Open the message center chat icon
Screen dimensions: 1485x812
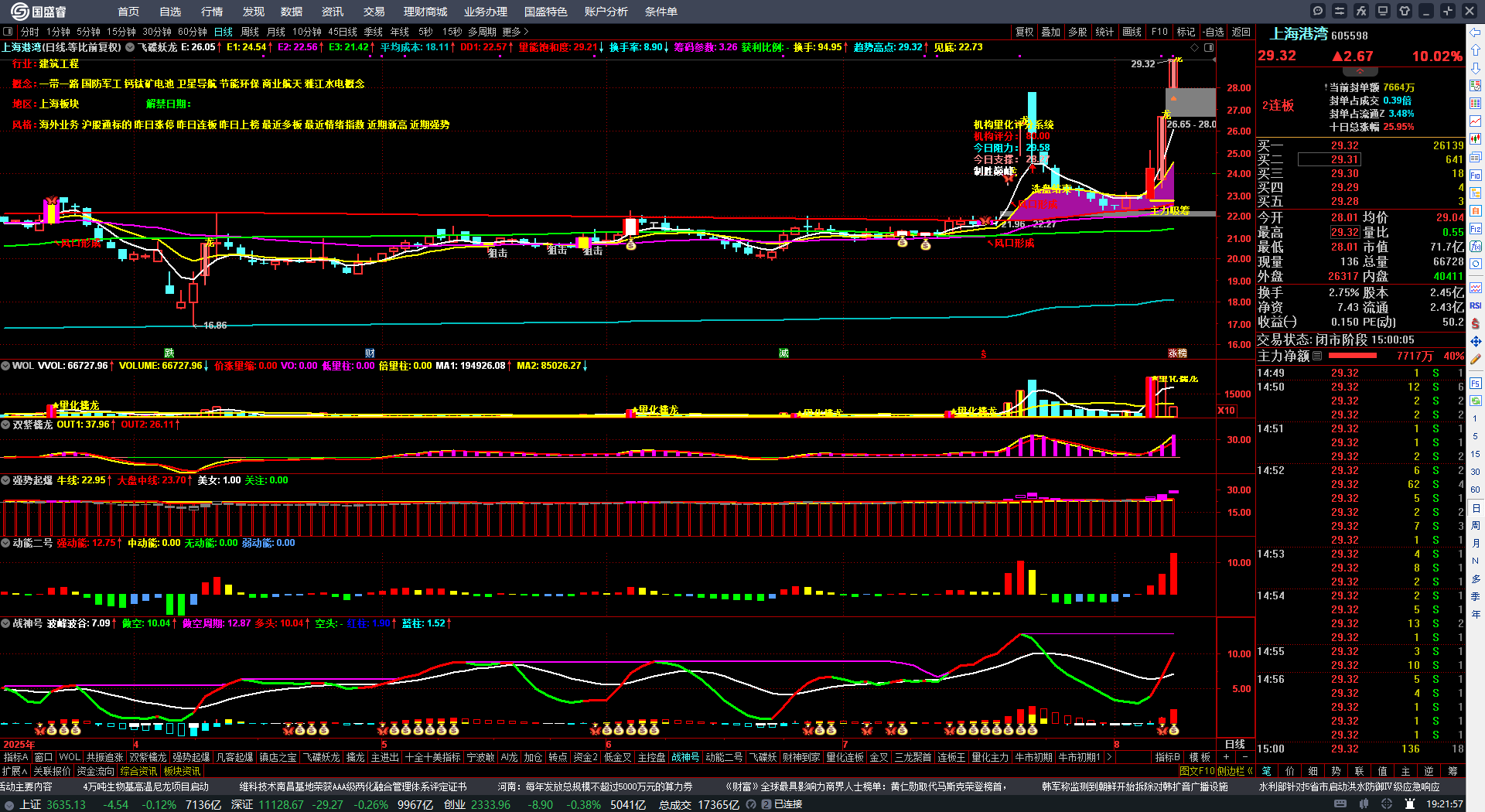click(x=1318, y=11)
